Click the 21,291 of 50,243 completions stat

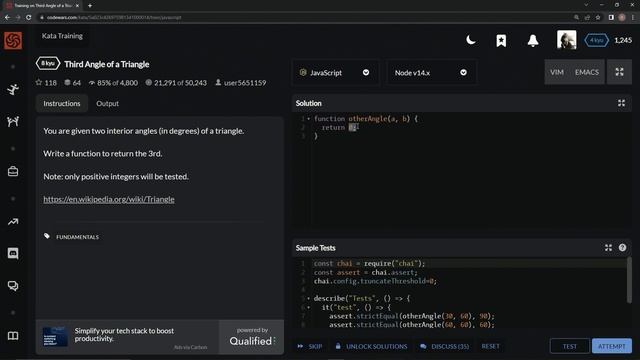click(x=176, y=83)
